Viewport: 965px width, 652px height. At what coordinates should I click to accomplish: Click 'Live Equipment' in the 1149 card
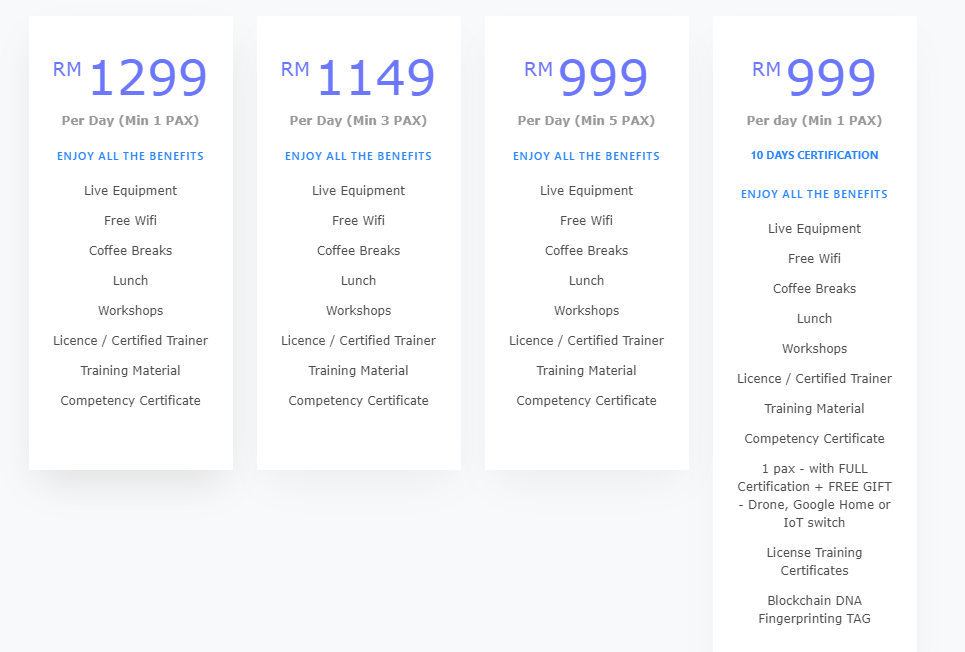pos(358,191)
